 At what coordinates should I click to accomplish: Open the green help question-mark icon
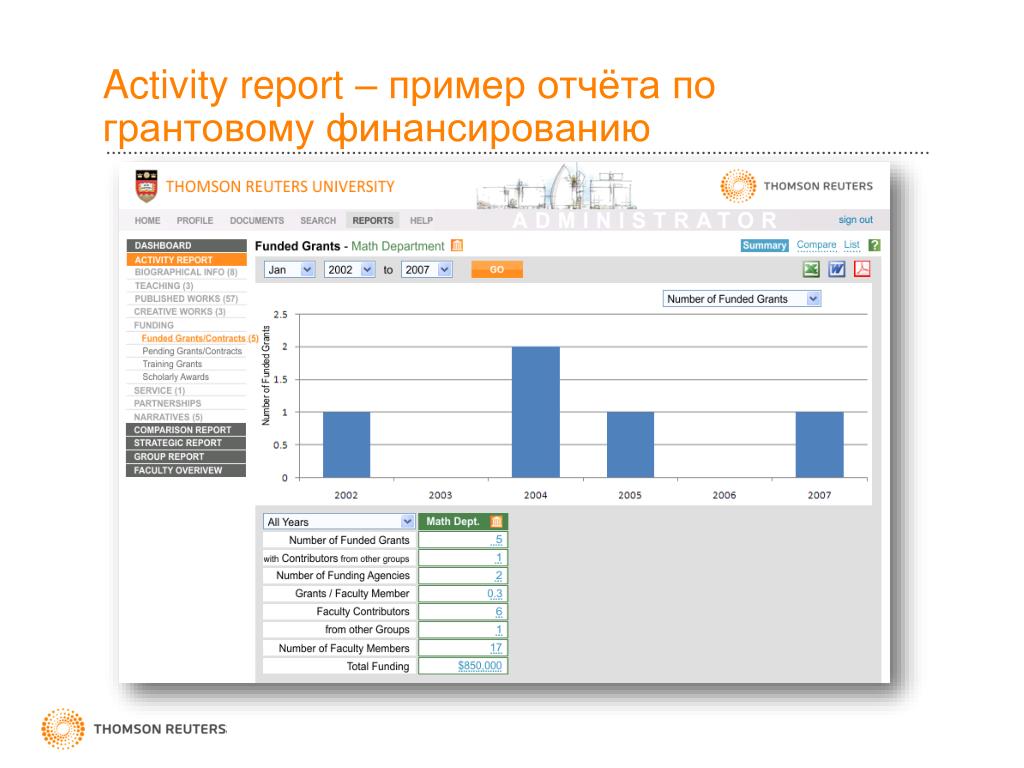[x=874, y=246]
